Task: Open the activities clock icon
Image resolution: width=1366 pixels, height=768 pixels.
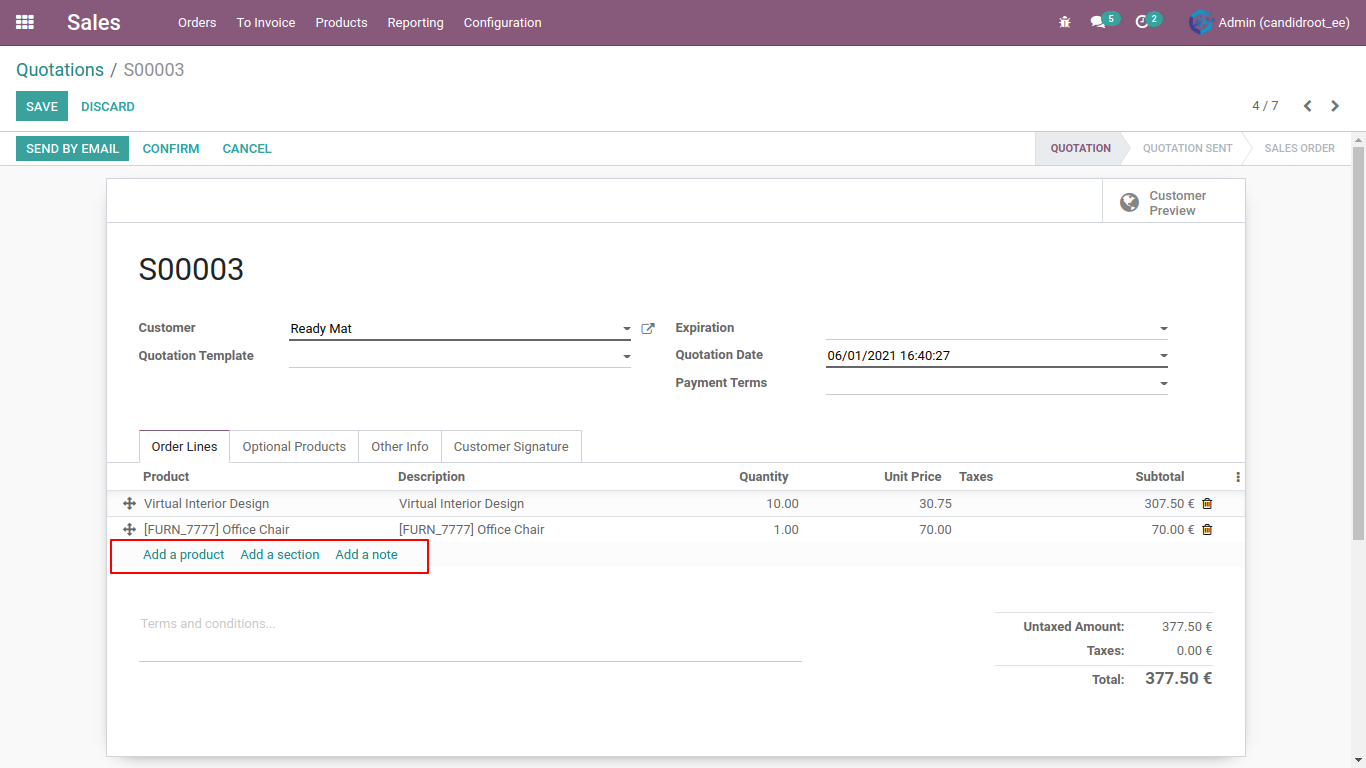Action: (1142, 22)
